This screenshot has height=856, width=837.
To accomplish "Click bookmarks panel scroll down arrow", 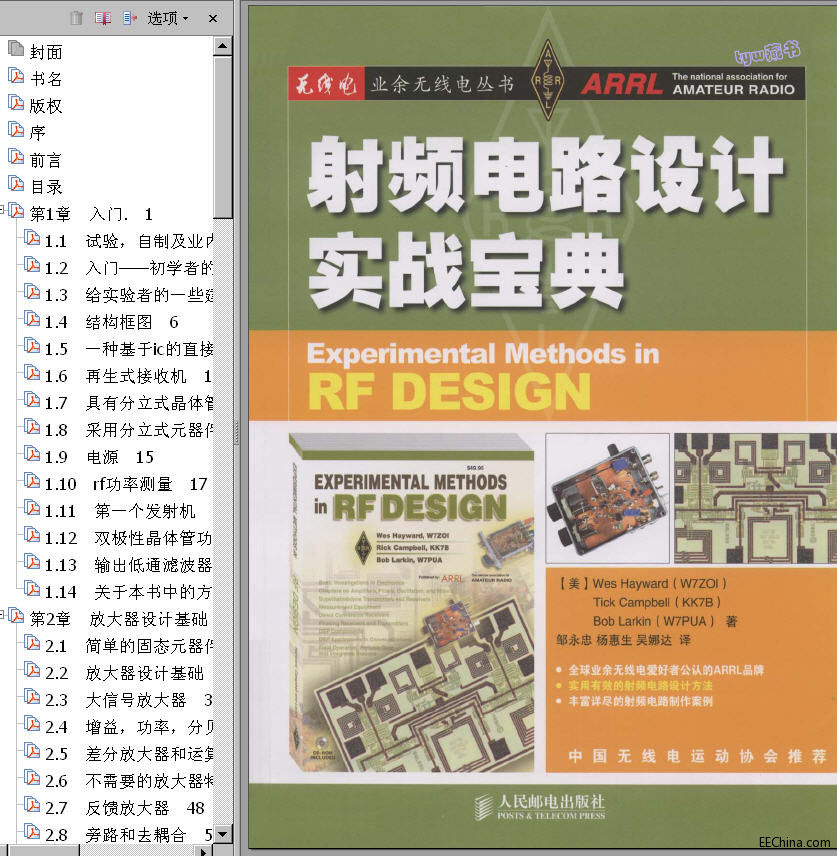I will [222, 834].
